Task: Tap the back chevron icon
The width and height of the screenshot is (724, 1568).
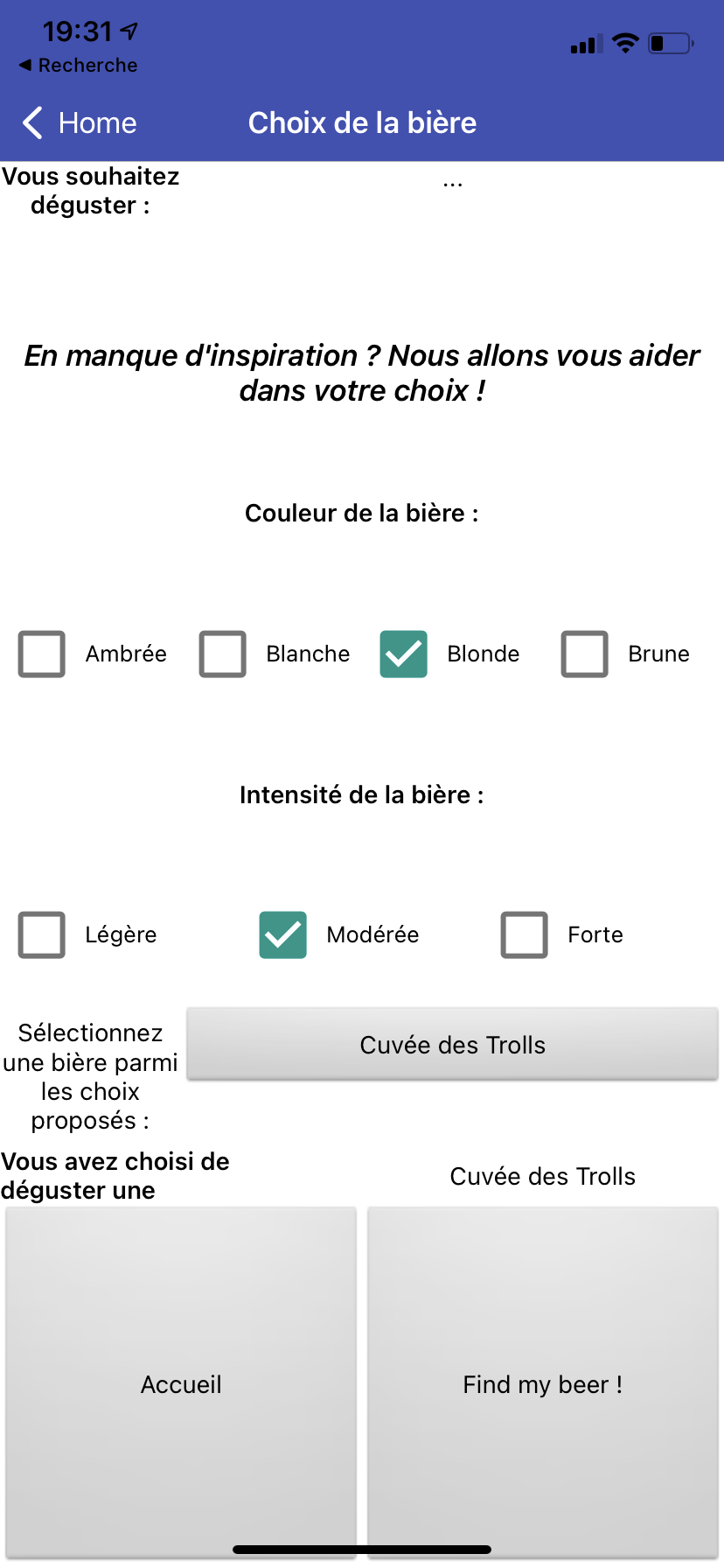Action: point(32,123)
